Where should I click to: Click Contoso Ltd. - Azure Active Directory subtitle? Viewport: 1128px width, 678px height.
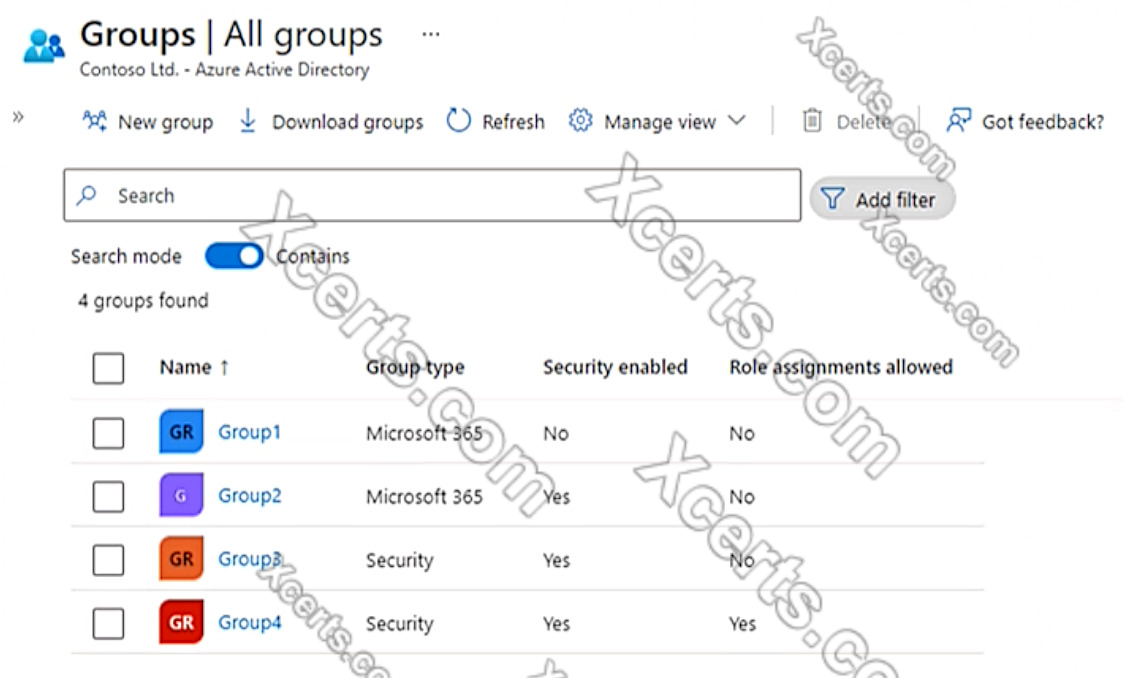(x=224, y=70)
